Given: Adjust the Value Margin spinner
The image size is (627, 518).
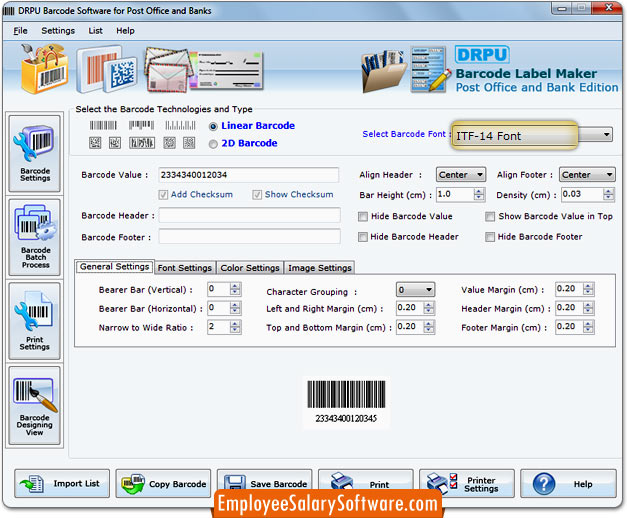Looking at the screenshot, I should [588, 289].
